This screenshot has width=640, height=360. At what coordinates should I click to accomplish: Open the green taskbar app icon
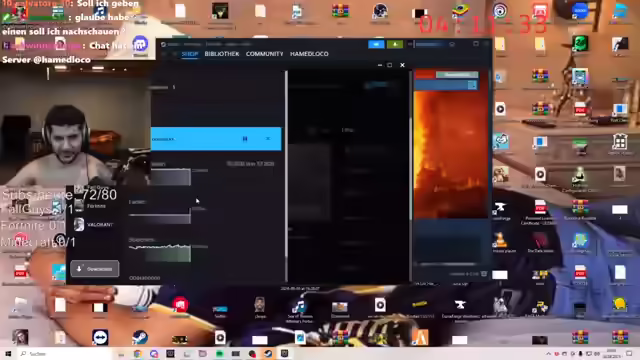click(219, 354)
